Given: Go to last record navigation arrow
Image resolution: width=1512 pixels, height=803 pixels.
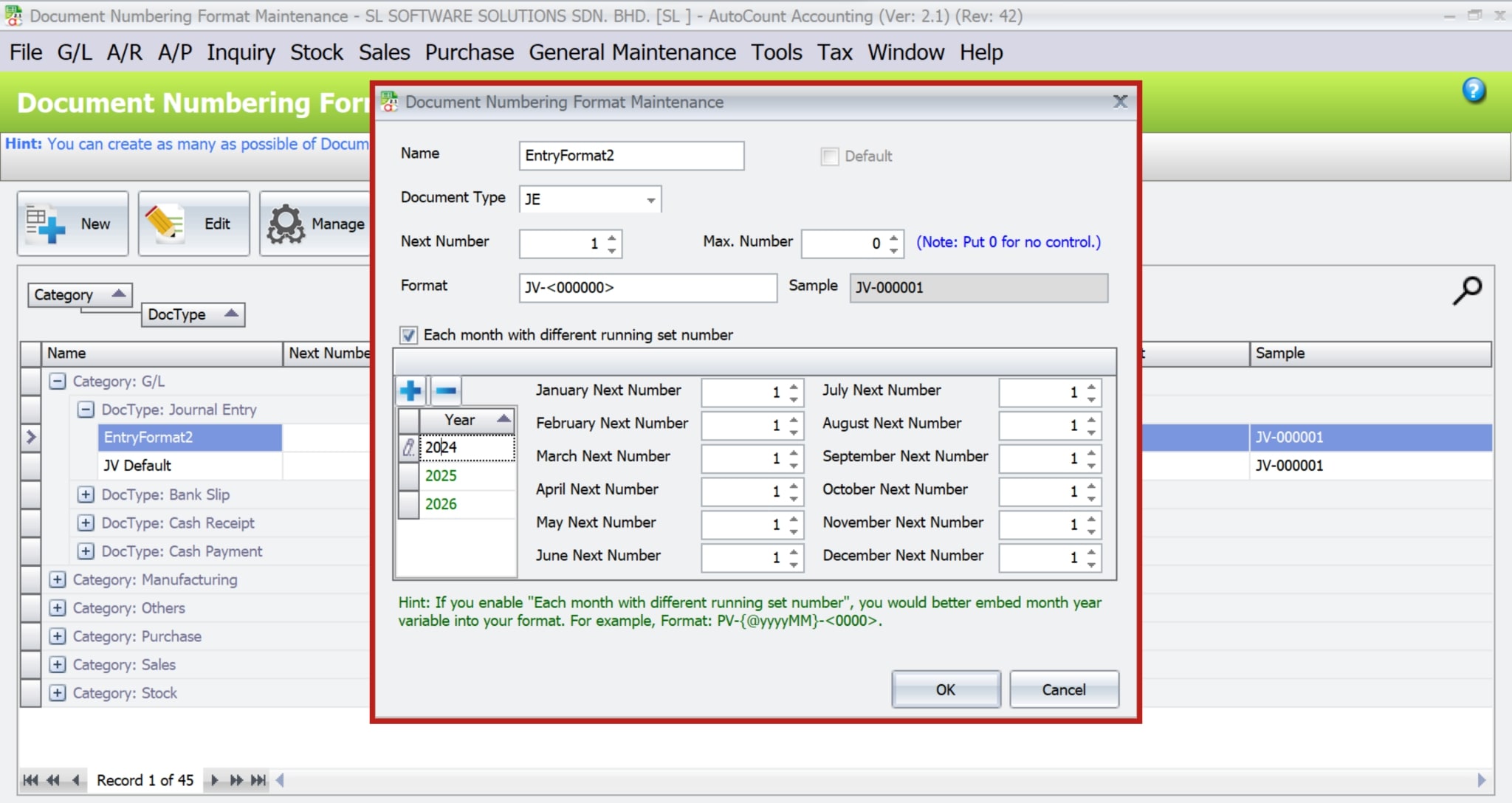Looking at the screenshot, I should pos(259,780).
